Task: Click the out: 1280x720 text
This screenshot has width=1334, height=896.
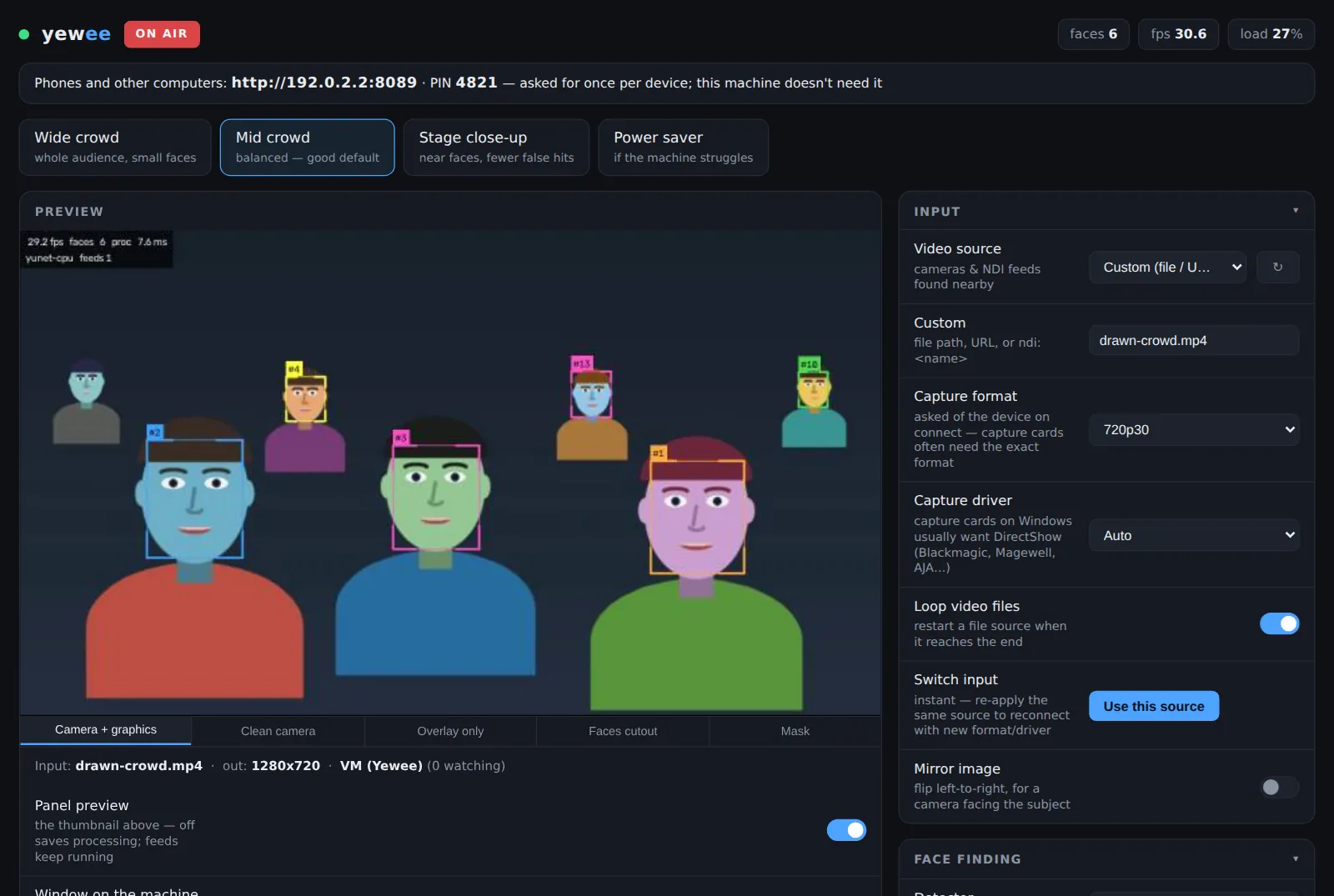Action: (271, 766)
